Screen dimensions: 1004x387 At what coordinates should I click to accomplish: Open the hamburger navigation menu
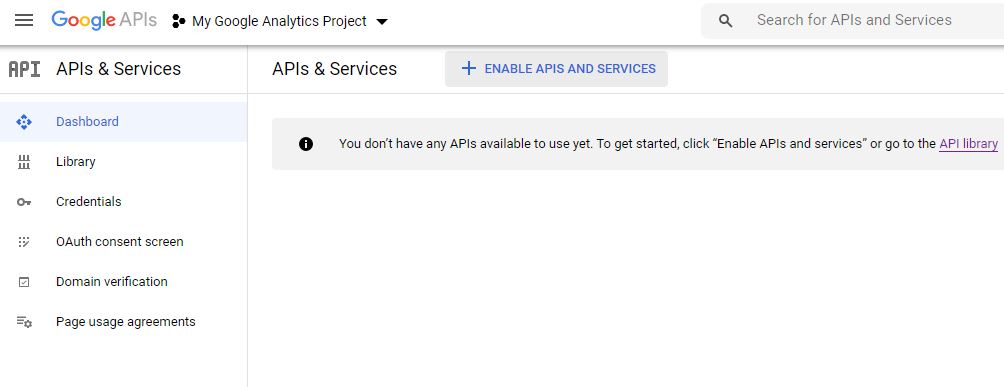(24, 21)
